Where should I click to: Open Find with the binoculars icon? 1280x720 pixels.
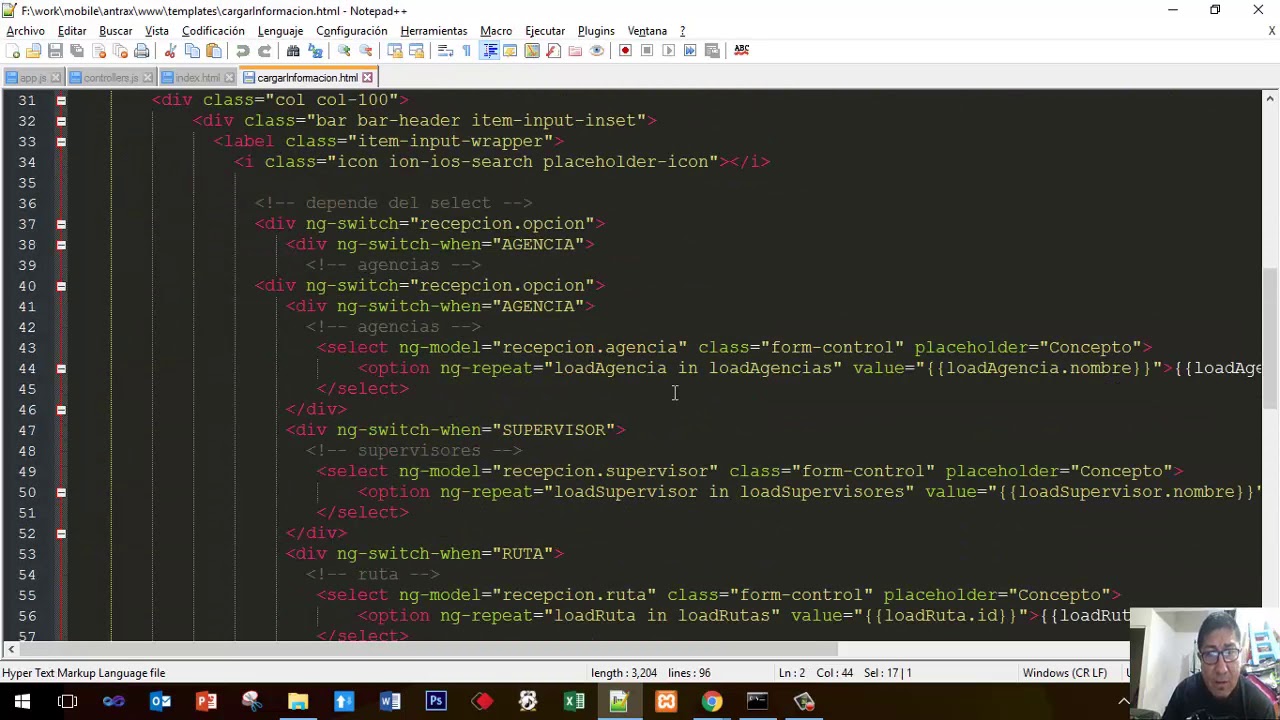[x=293, y=51]
